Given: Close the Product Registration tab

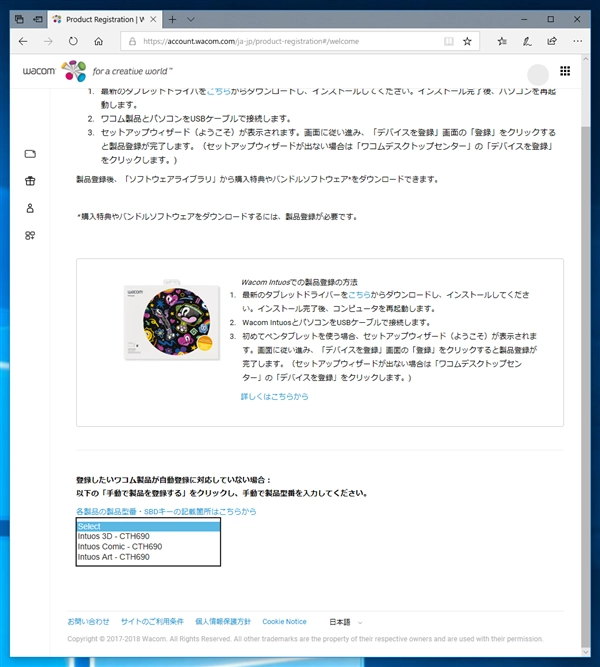Looking at the screenshot, I should tap(153, 19).
